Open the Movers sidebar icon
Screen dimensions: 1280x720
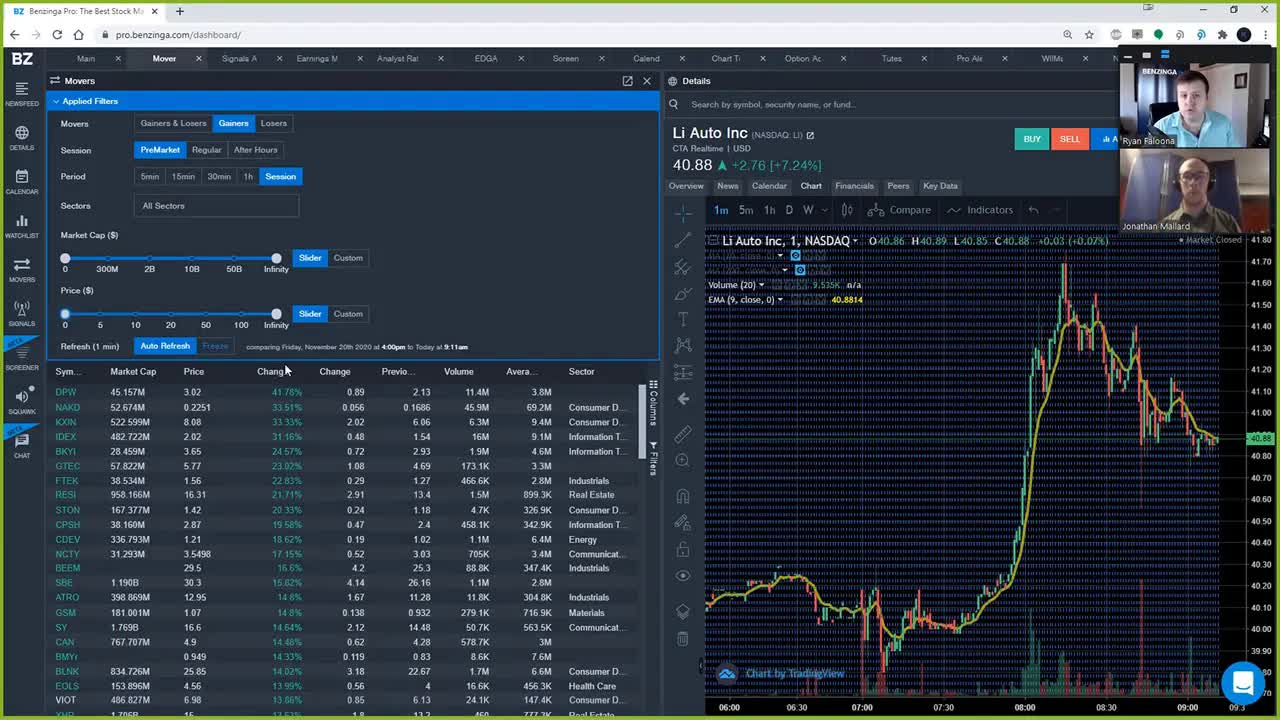(x=22, y=270)
